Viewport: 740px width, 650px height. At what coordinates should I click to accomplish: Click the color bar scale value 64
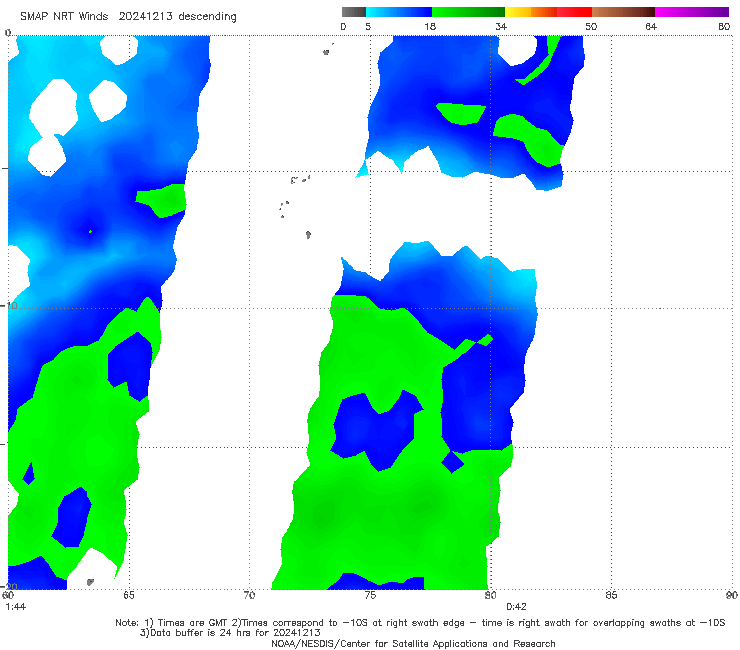point(651,26)
